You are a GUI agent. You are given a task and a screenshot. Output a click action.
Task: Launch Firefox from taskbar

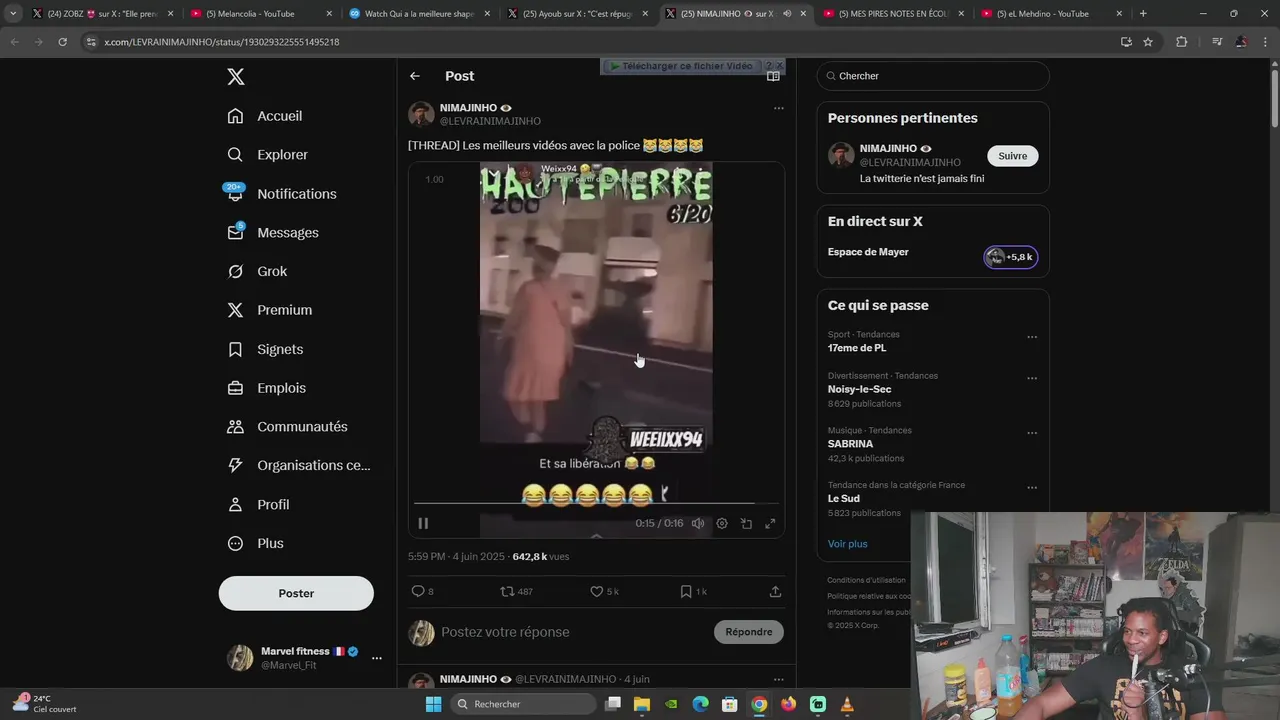coord(788,704)
